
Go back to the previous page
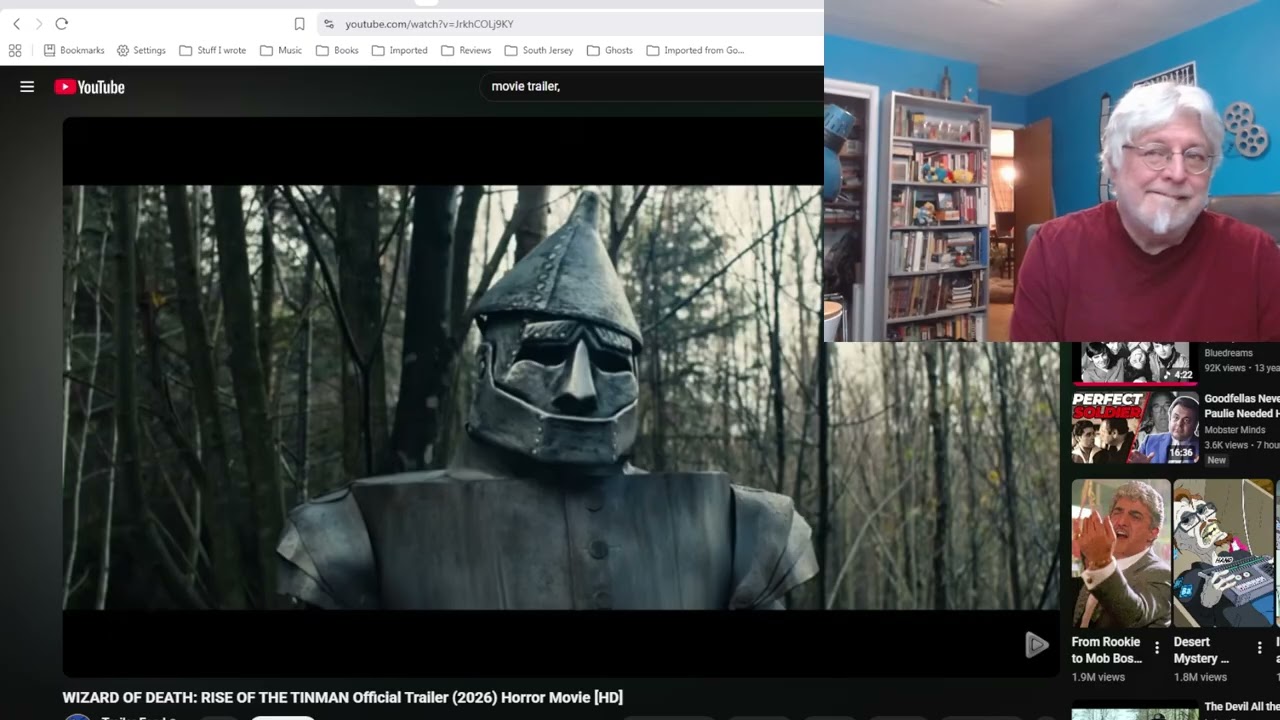[x=16, y=24]
